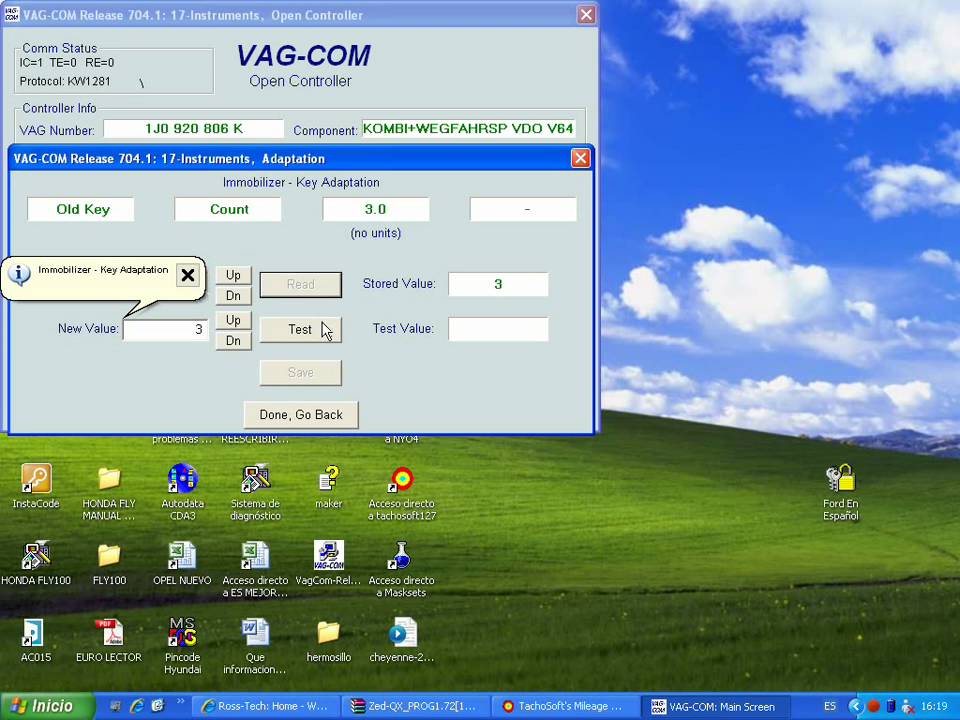This screenshot has height=720, width=960.
Task: Open the AC015 desktop shortcut
Action: coord(36,640)
